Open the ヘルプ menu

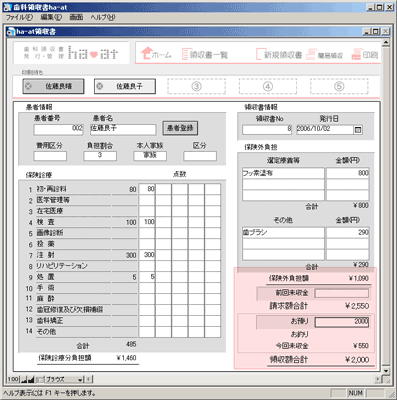[x=103, y=17]
